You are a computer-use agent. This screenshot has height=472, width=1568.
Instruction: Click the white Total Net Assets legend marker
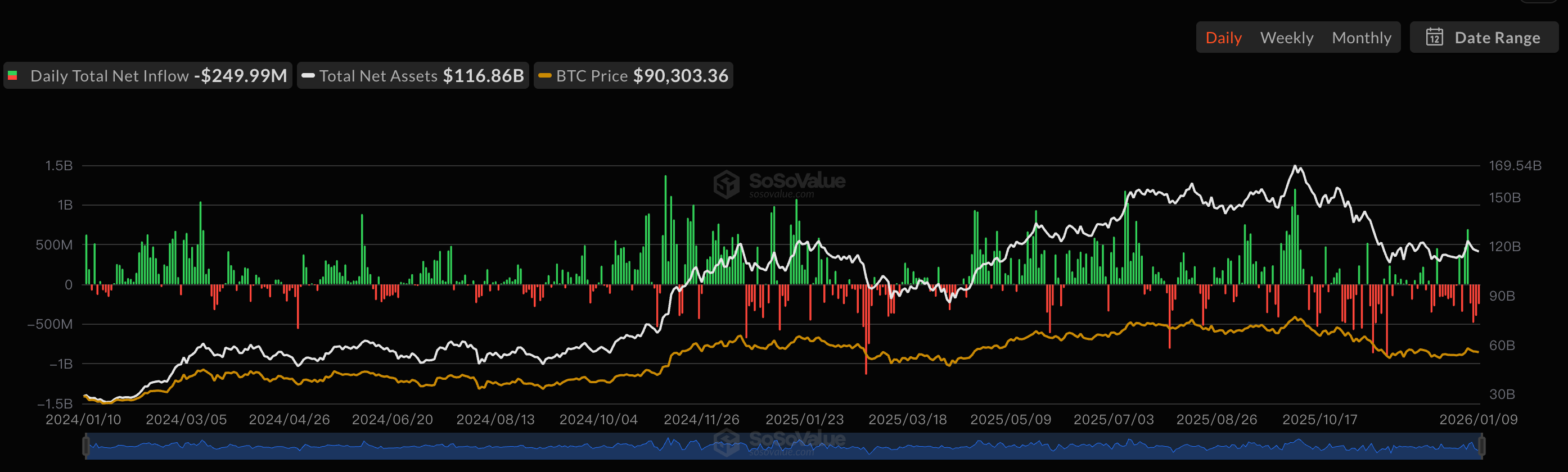click(x=308, y=76)
